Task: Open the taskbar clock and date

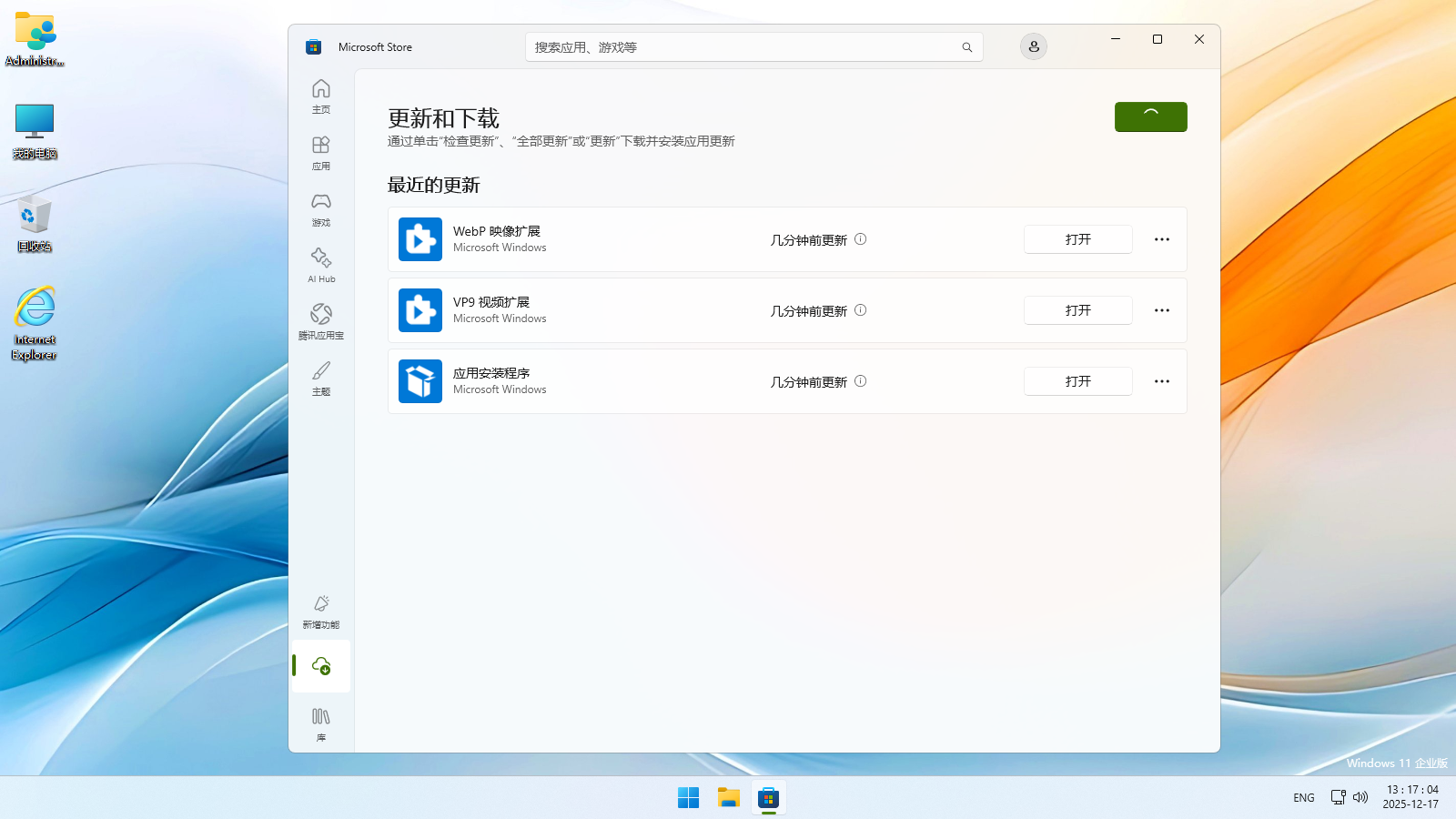Action: 1411,797
